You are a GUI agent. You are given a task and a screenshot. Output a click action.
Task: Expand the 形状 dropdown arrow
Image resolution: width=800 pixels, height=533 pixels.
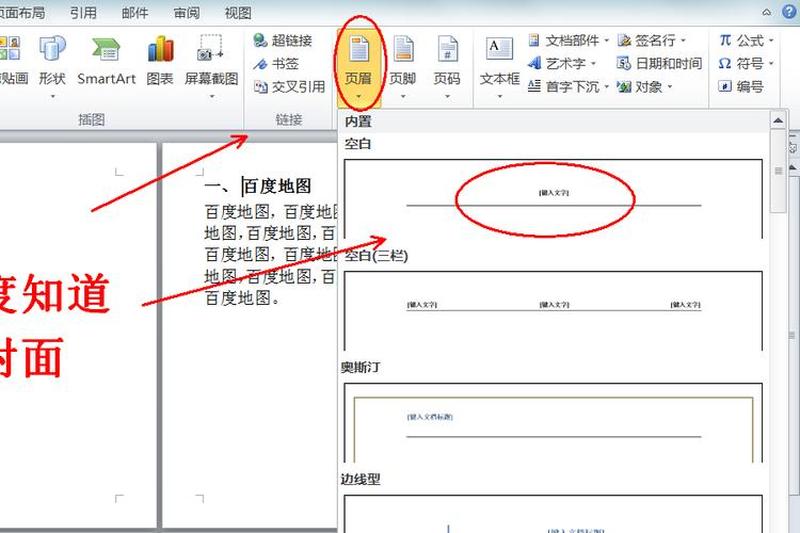point(53,96)
